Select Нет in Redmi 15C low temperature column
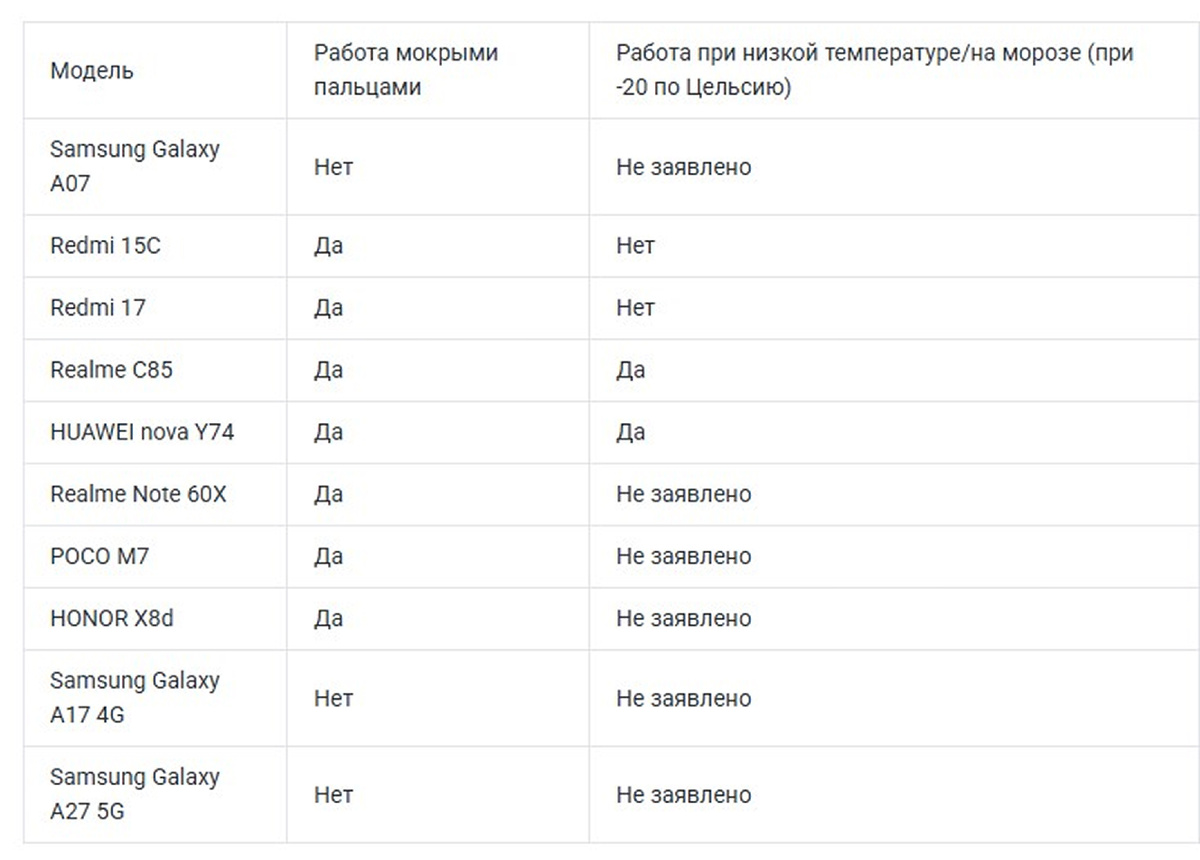 pyautogui.click(x=635, y=246)
